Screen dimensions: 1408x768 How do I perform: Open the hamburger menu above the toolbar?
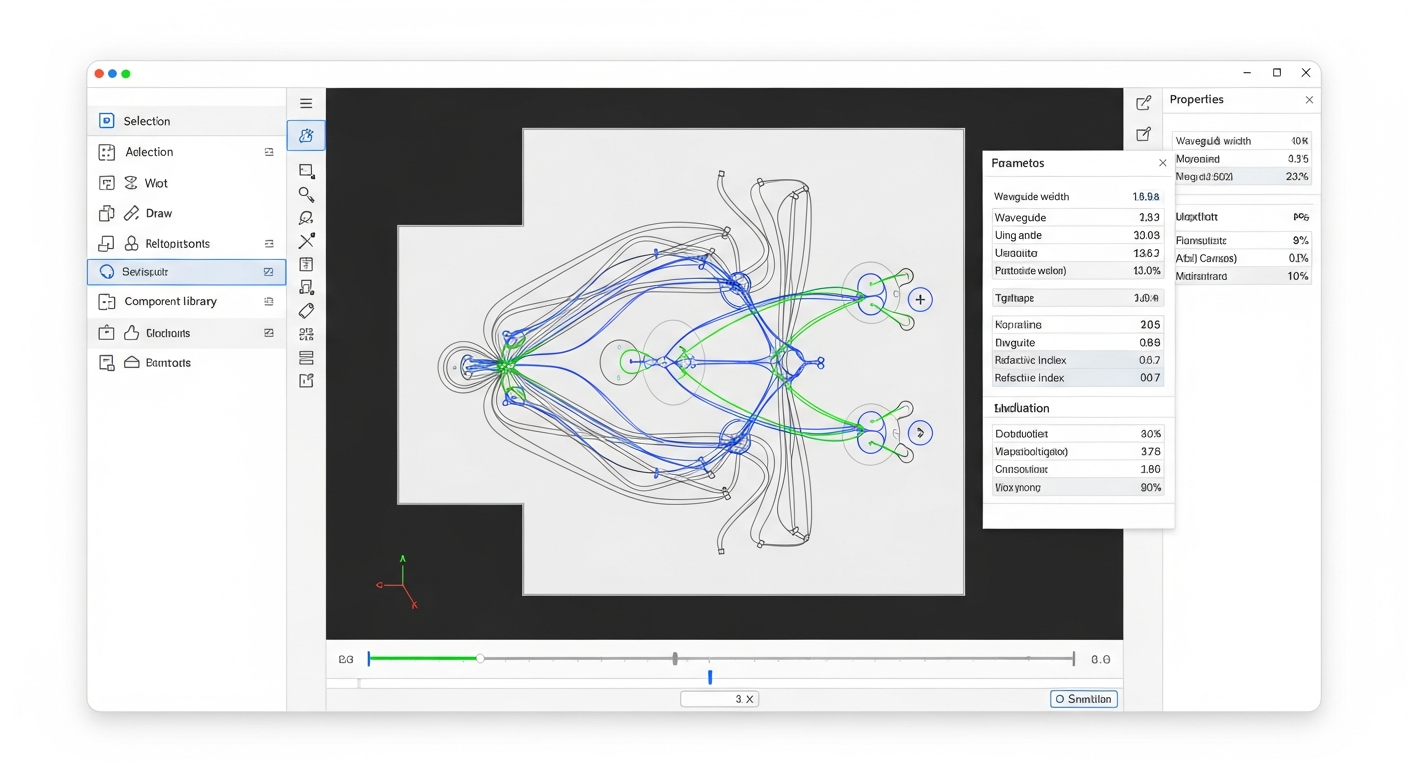pyautogui.click(x=306, y=103)
